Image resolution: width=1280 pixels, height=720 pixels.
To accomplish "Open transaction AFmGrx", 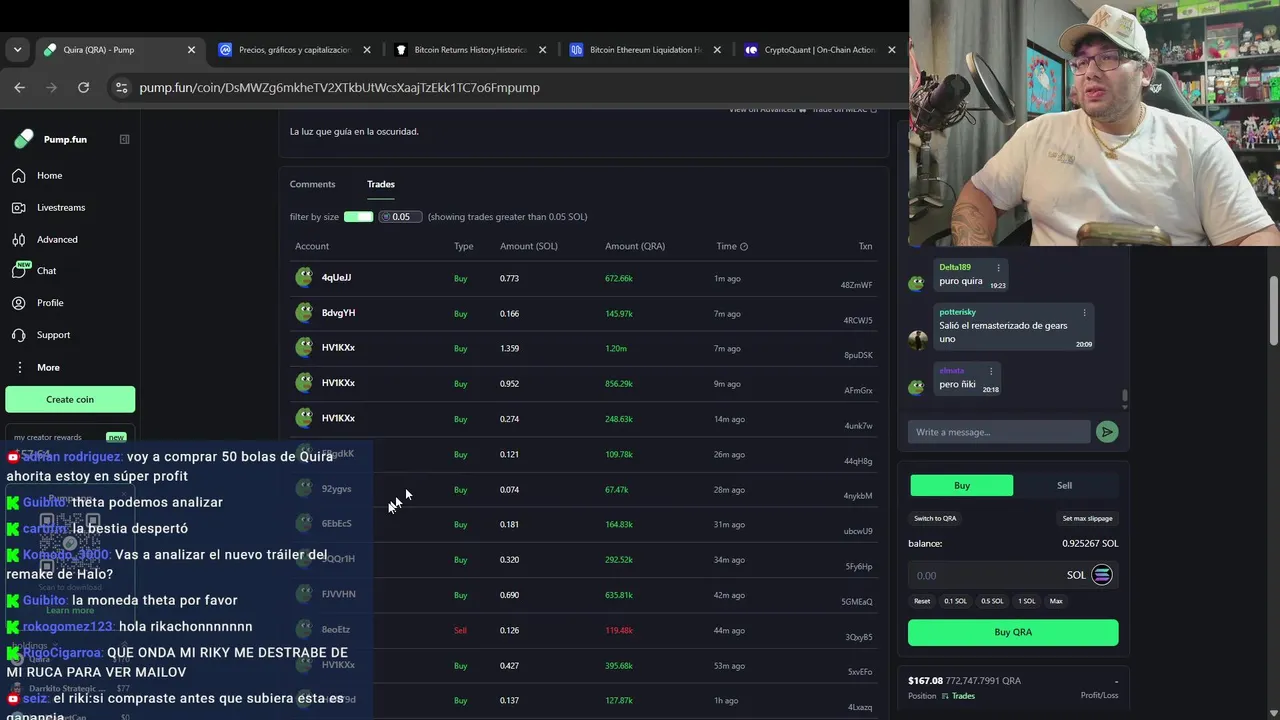I will point(858,391).
